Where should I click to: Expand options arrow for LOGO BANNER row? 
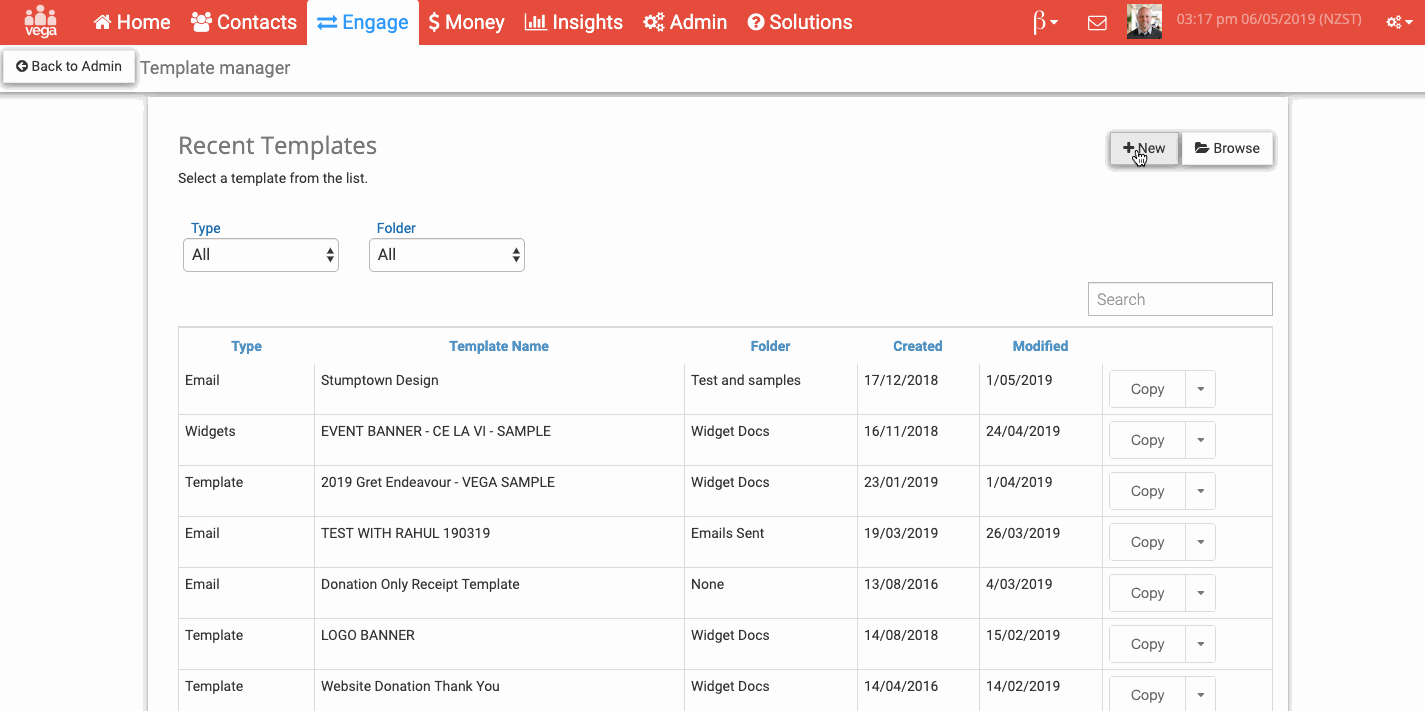click(1200, 644)
